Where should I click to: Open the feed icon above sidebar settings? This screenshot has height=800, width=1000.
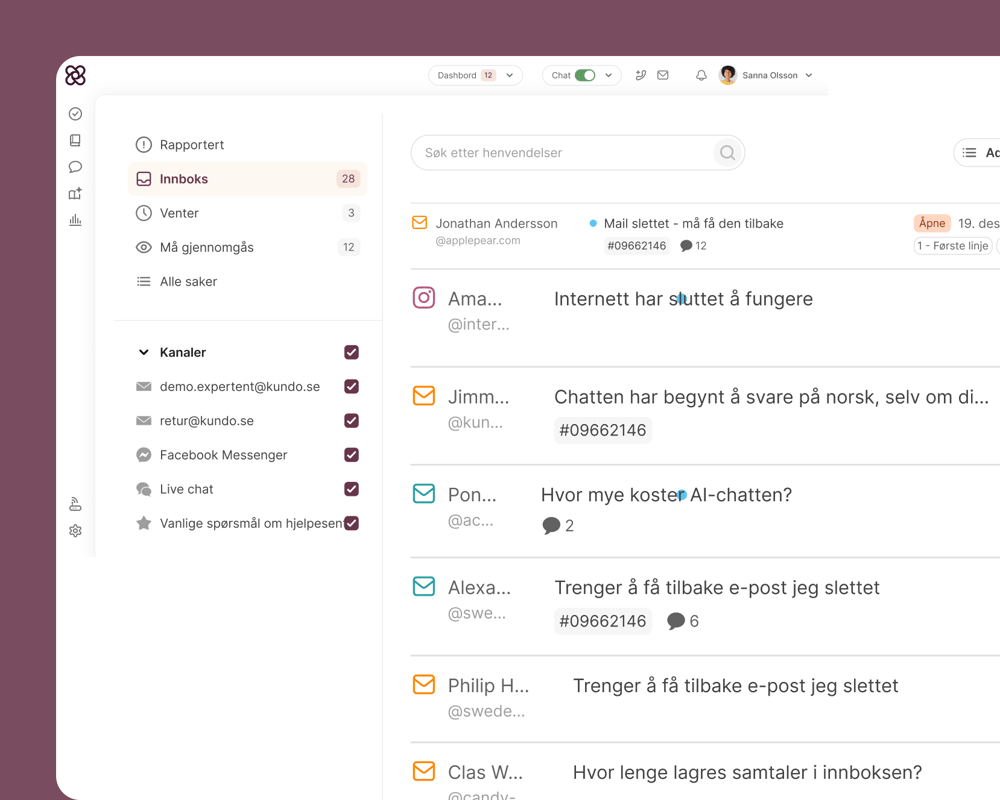[75, 505]
